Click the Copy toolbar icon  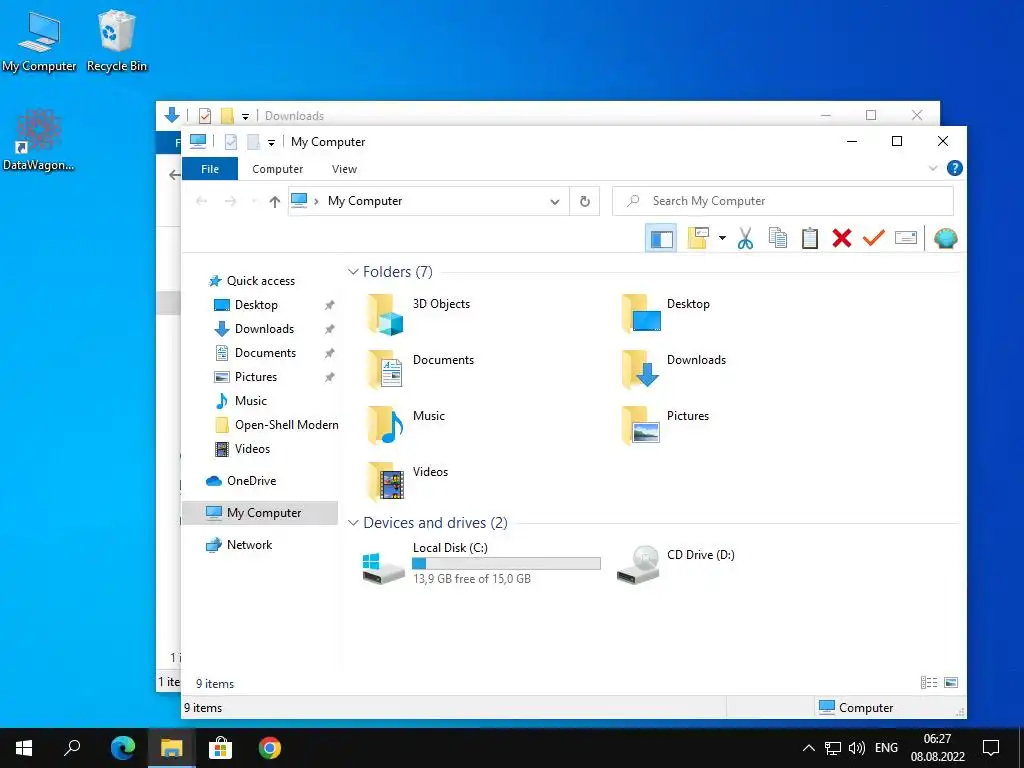point(777,238)
